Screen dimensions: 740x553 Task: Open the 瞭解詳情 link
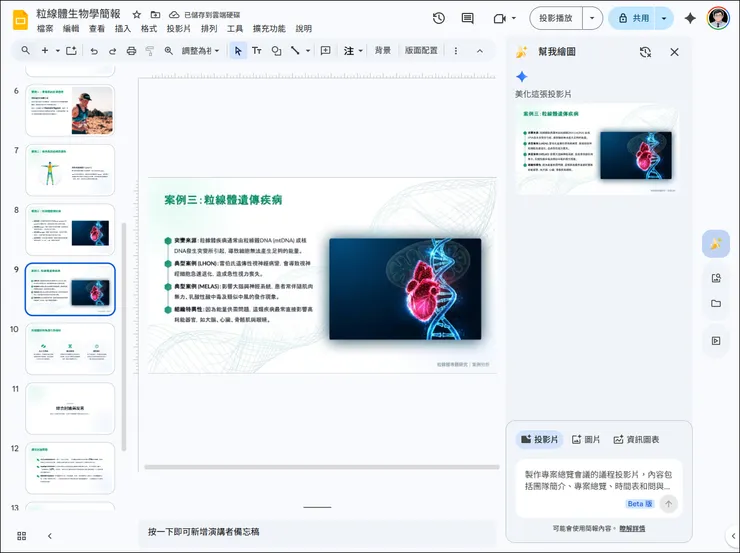click(632, 528)
